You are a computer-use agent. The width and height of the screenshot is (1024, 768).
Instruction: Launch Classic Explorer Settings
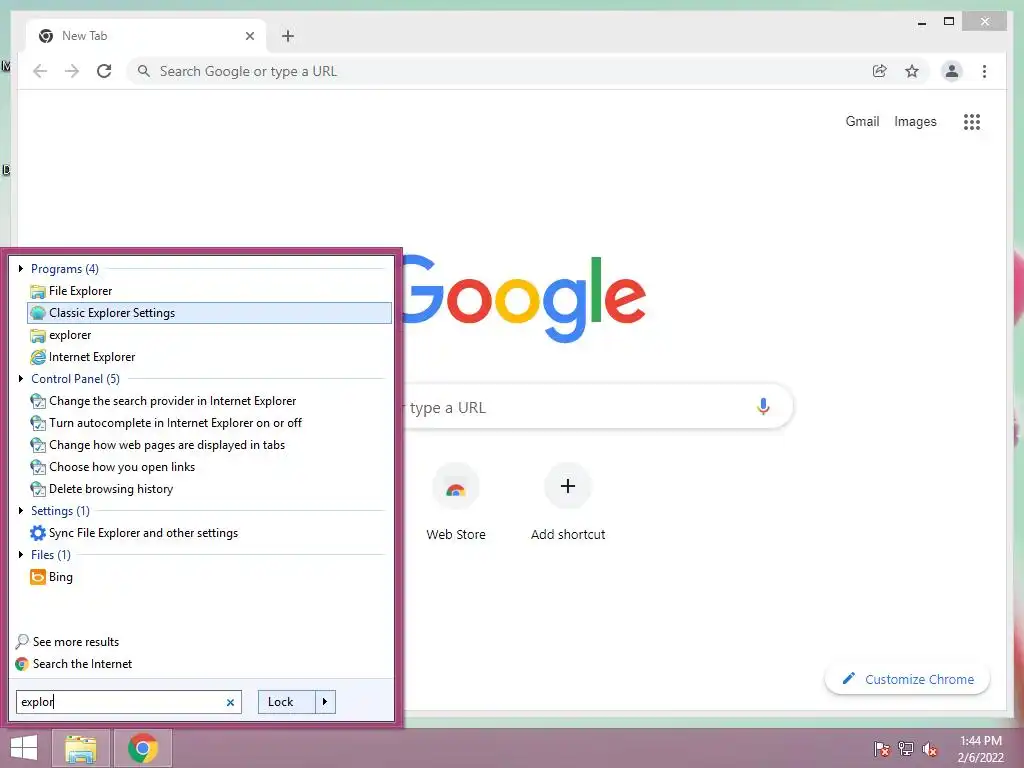coord(209,313)
